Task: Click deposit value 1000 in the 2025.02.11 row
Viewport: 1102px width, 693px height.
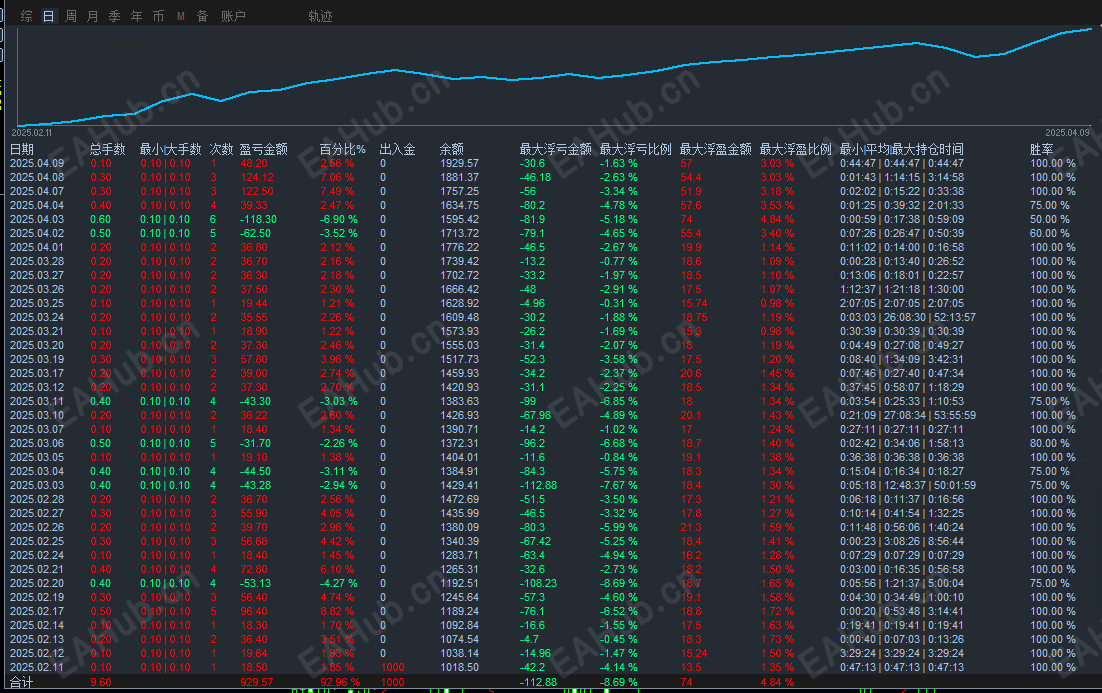Action: point(392,667)
